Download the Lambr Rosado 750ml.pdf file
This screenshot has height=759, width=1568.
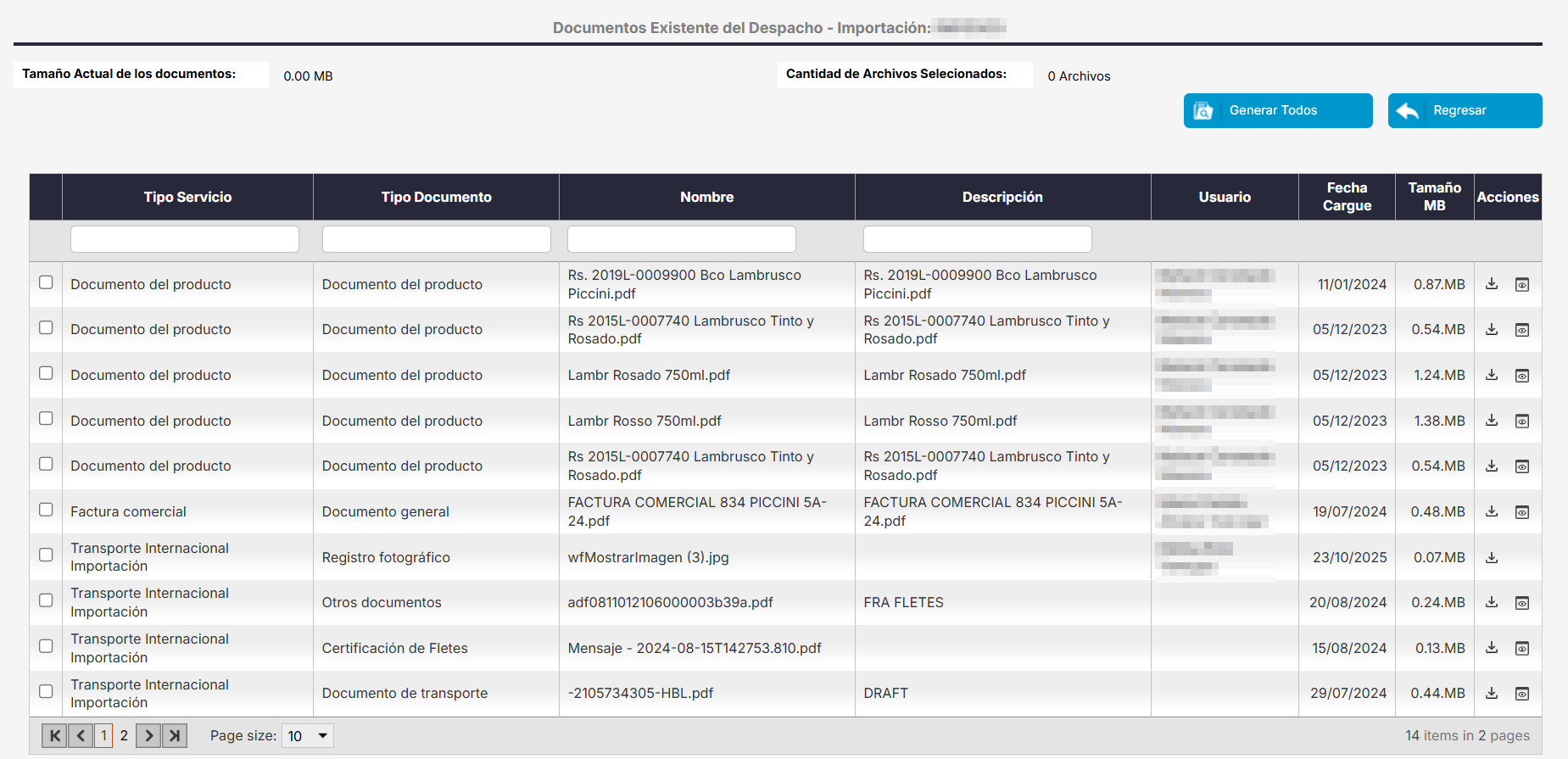pyautogui.click(x=1492, y=375)
